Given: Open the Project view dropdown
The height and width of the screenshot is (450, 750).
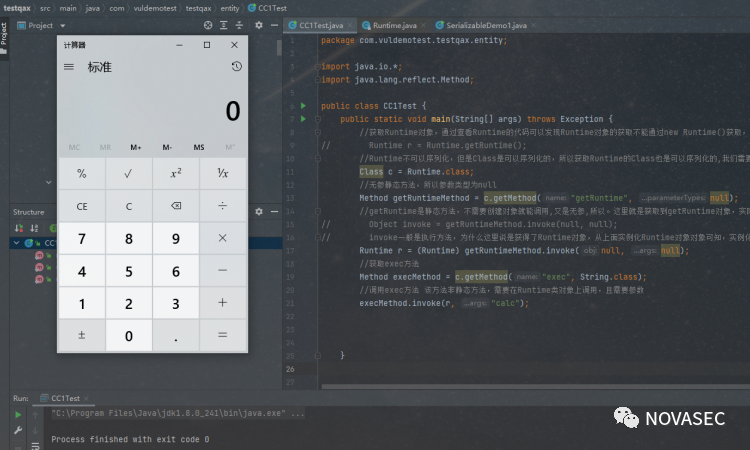Looking at the screenshot, I should (x=63, y=26).
